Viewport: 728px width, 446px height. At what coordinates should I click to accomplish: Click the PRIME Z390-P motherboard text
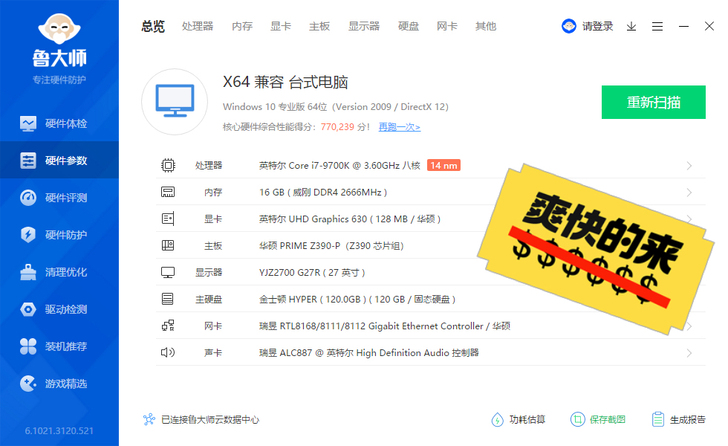click(332, 246)
